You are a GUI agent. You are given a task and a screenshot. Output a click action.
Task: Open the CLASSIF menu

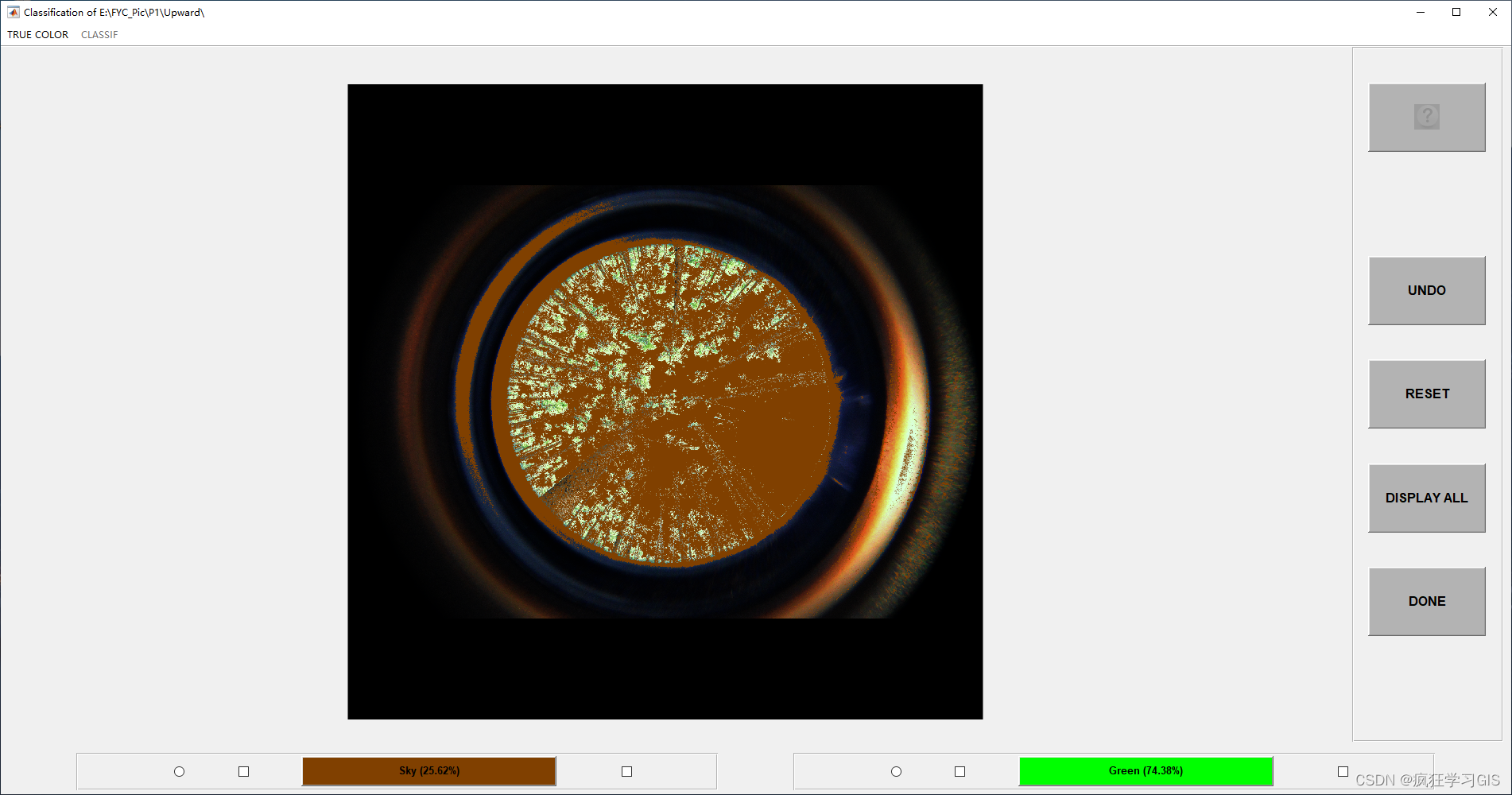click(x=99, y=34)
